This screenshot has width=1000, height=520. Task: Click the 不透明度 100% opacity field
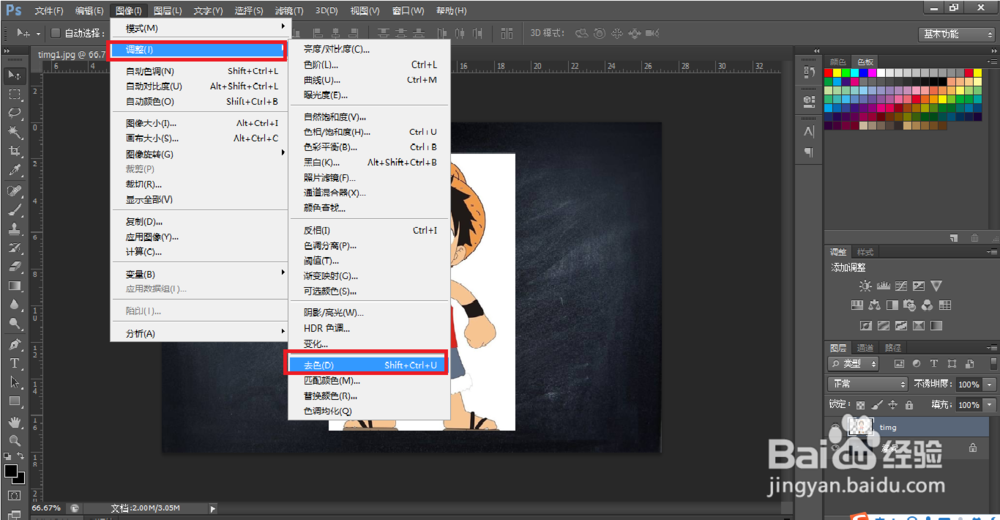click(969, 384)
